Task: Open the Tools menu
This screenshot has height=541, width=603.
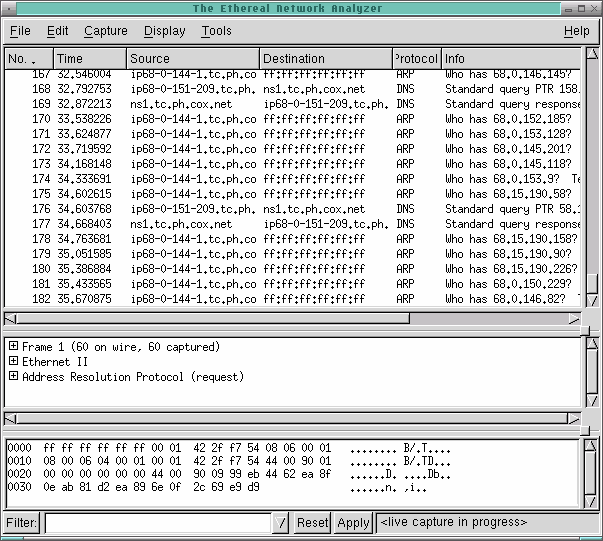Action: (x=217, y=31)
